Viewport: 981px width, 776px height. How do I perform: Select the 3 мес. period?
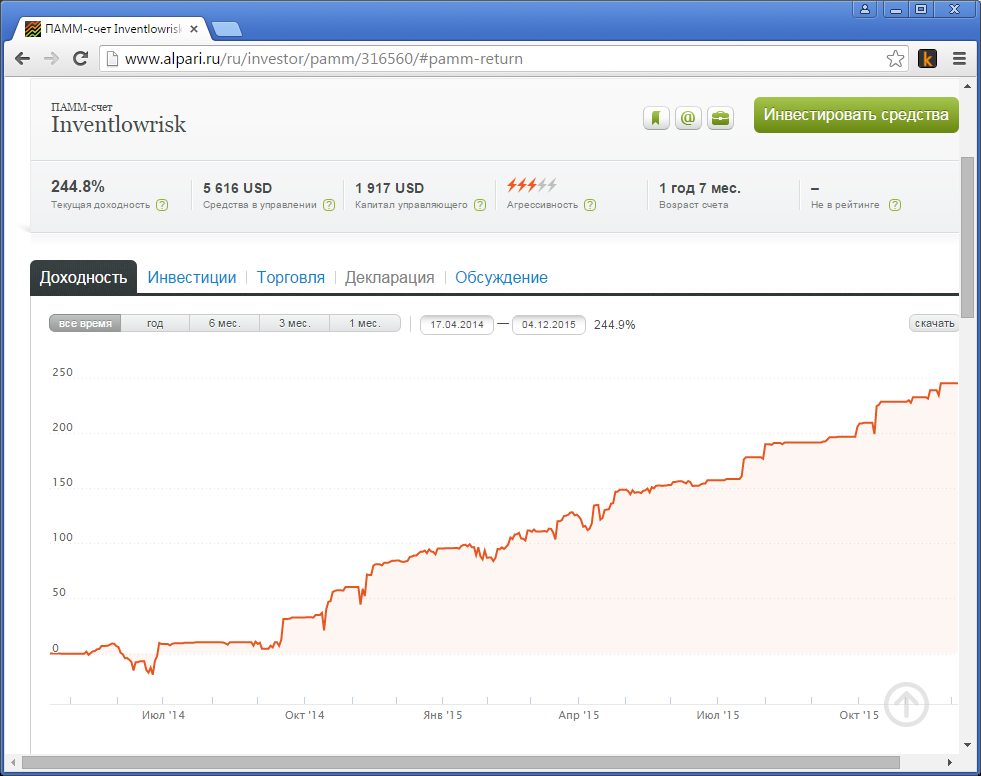pos(295,324)
